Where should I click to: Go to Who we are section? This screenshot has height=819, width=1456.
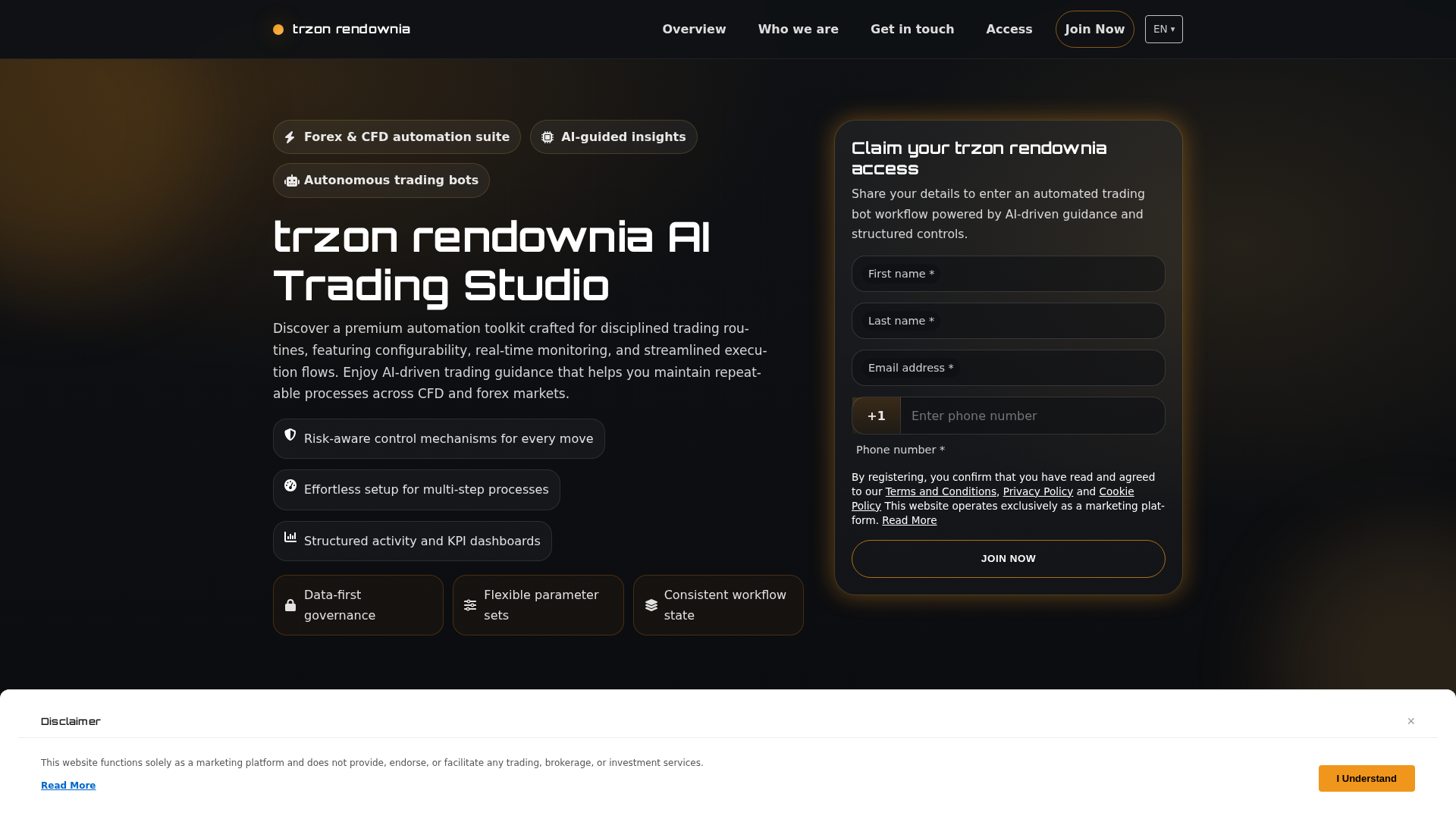(798, 30)
